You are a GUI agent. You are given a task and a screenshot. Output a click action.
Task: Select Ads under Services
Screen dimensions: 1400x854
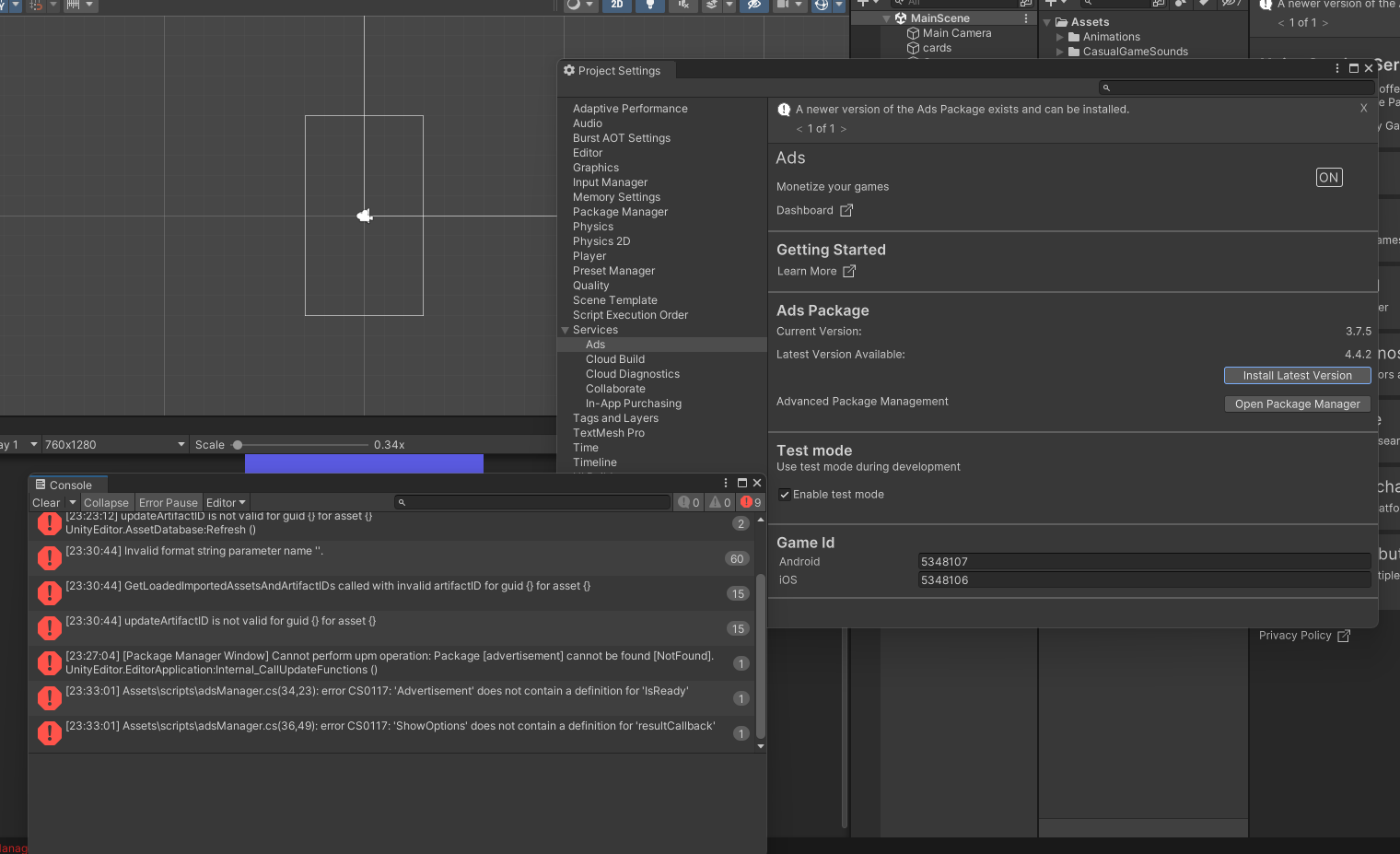[662, 345]
